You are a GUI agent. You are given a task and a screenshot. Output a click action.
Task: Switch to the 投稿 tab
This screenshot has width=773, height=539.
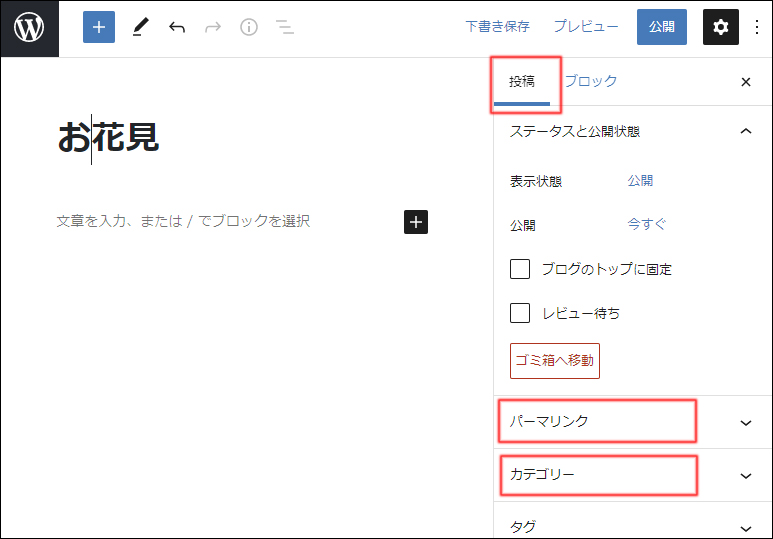click(x=522, y=82)
